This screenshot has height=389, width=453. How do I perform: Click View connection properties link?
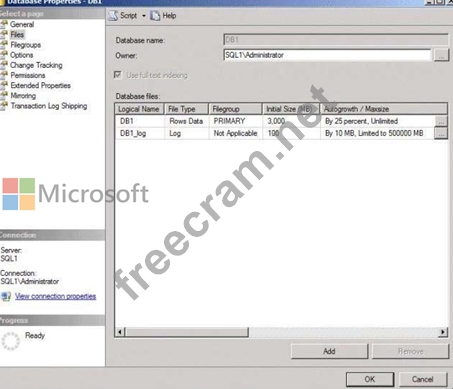55,296
